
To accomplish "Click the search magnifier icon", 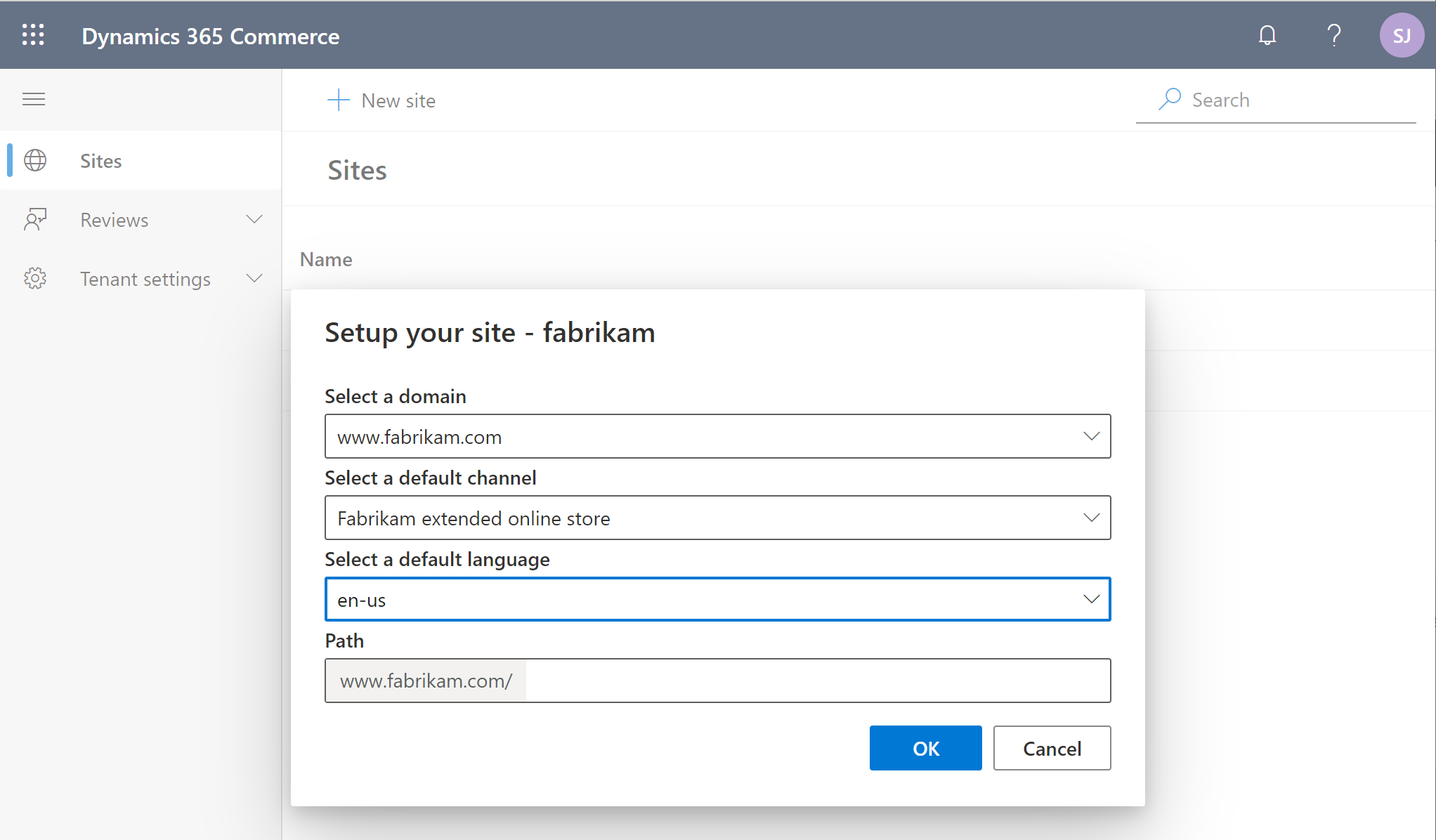I will (x=1168, y=98).
